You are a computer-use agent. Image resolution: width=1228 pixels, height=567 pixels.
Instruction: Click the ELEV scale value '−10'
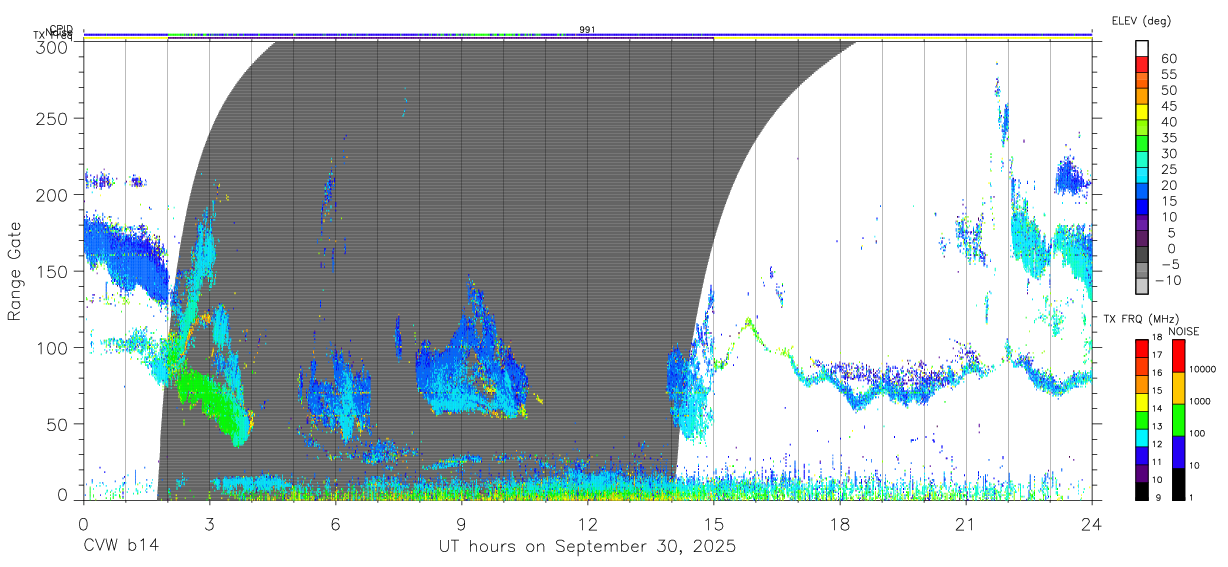[1166, 279]
